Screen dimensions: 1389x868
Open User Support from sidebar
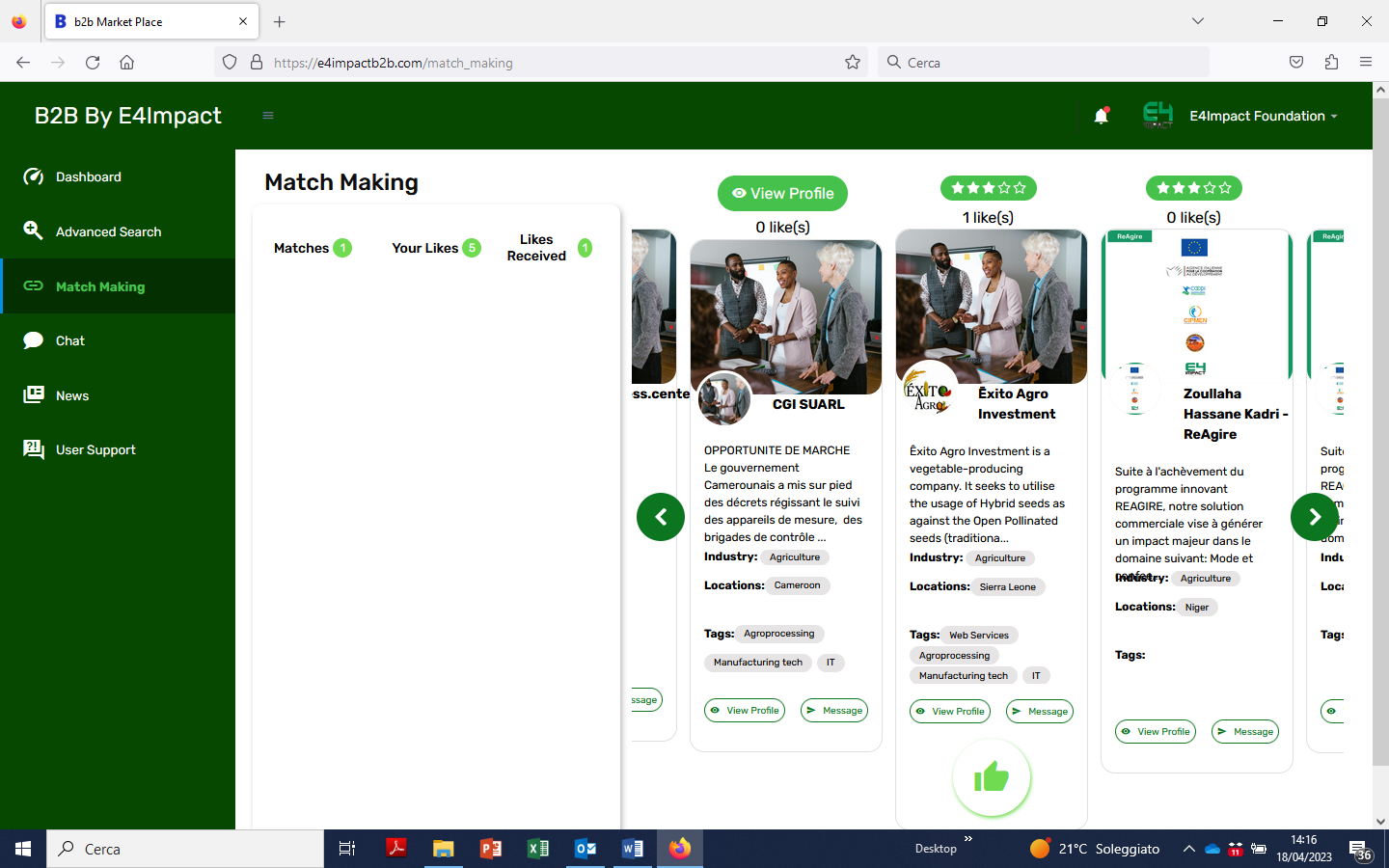click(118, 449)
